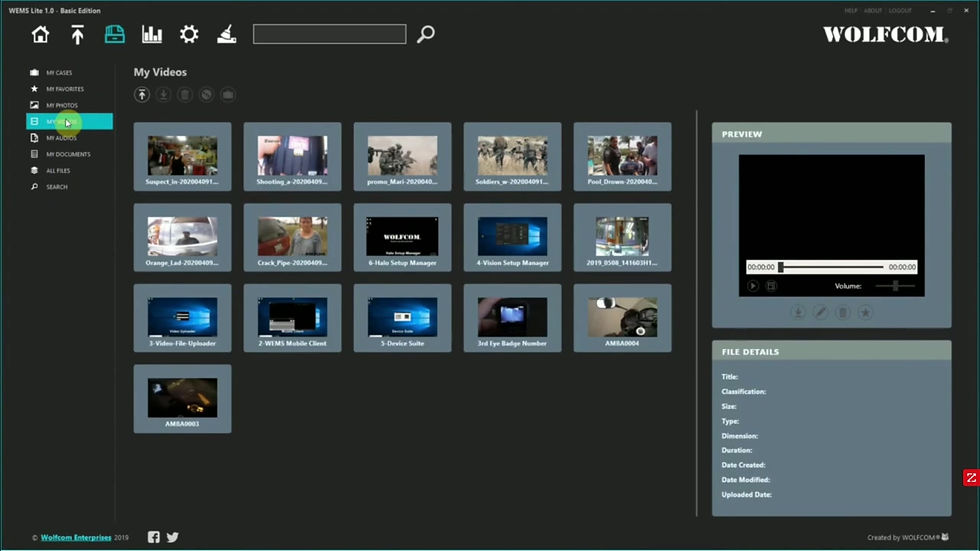Select the Orange_Lad video thumbnail
This screenshot has width=980, height=551.
pos(182,237)
